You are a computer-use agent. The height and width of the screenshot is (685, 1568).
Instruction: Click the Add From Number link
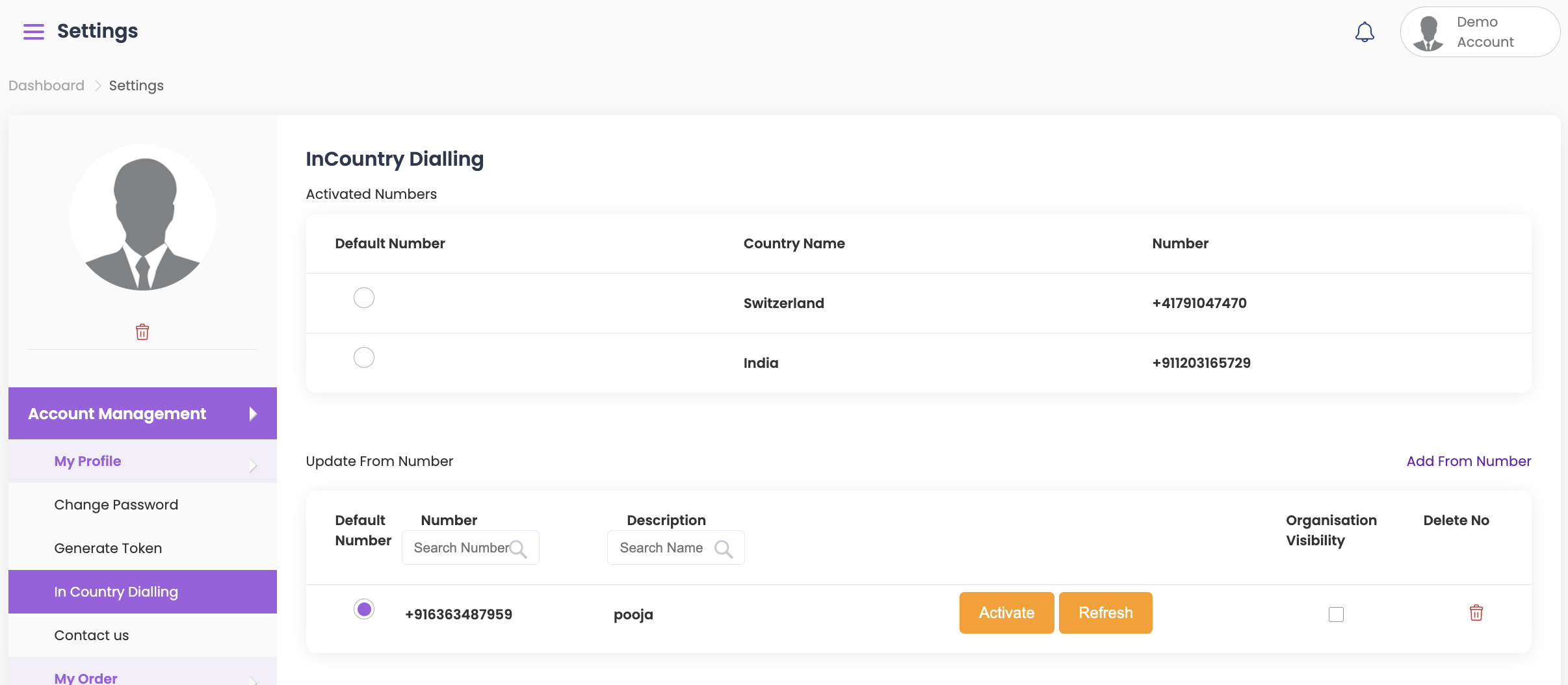[x=1469, y=461]
